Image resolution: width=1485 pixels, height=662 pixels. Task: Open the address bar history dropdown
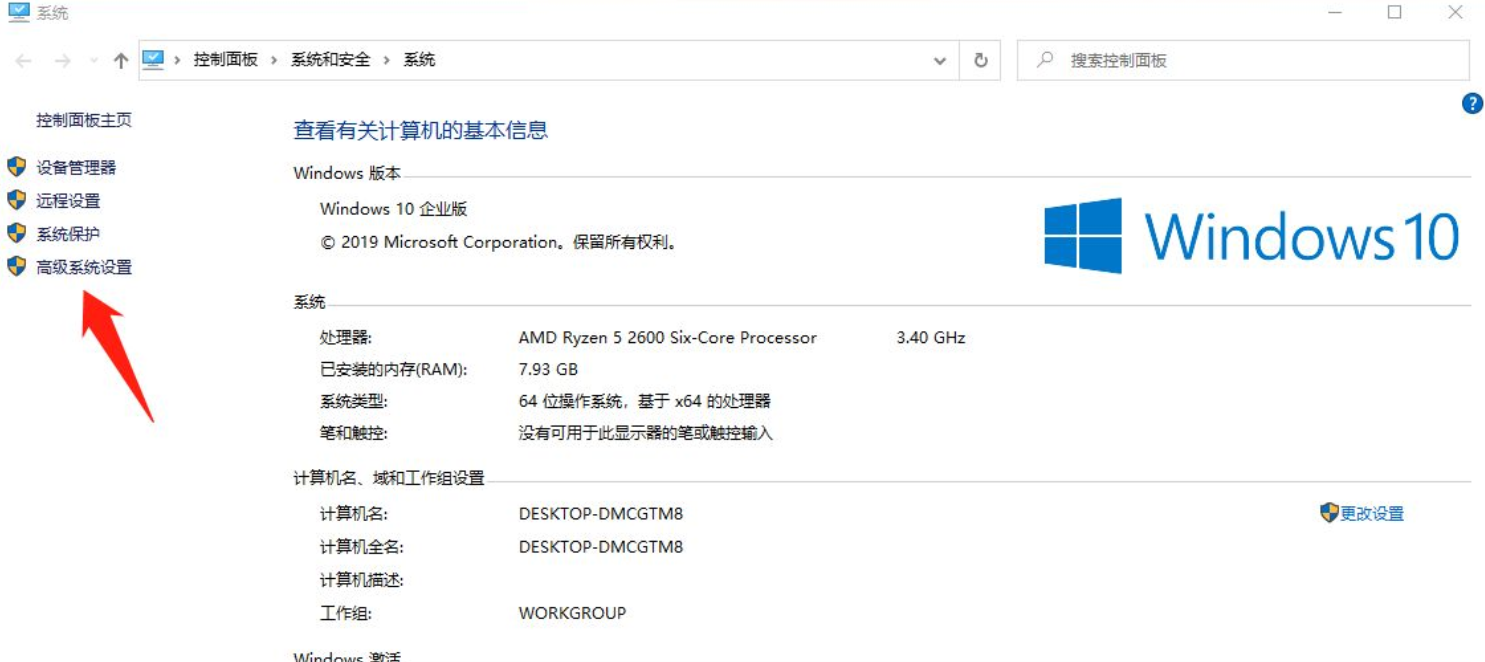click(x=940, y=61)
